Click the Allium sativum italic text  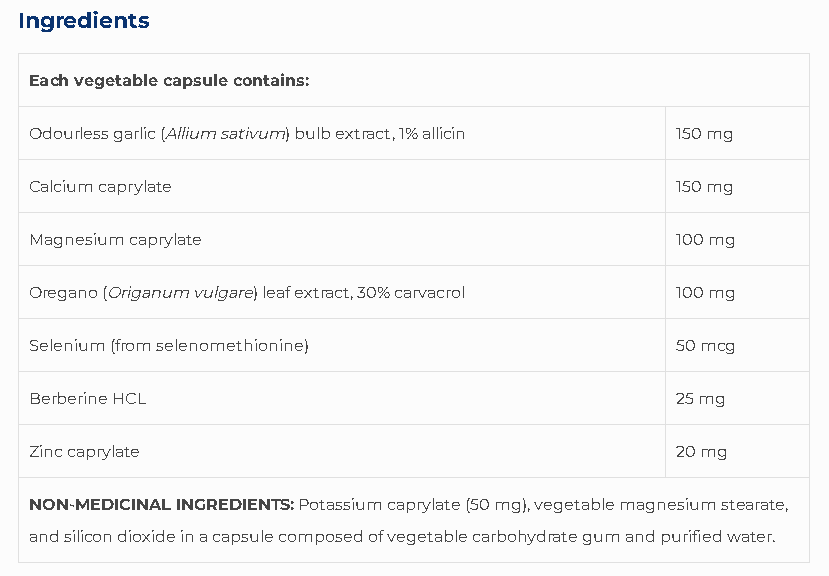(x=226, y=134)
